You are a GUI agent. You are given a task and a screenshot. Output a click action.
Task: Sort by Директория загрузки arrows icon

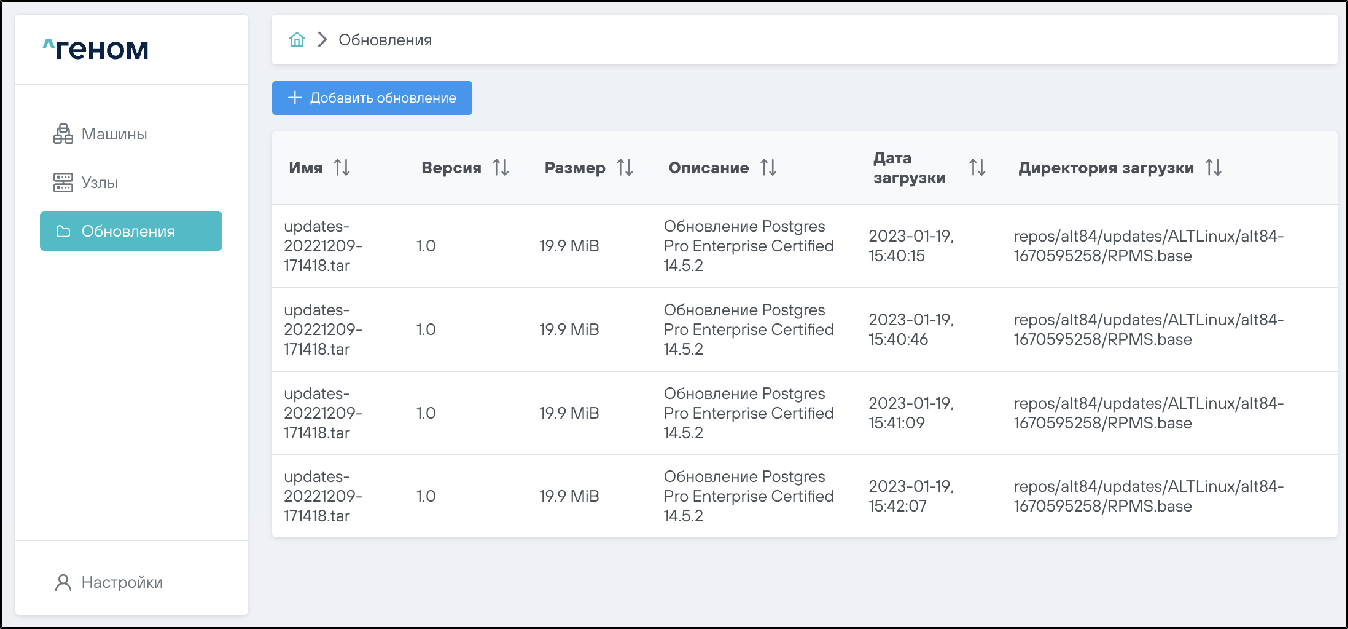point(1213,168)
